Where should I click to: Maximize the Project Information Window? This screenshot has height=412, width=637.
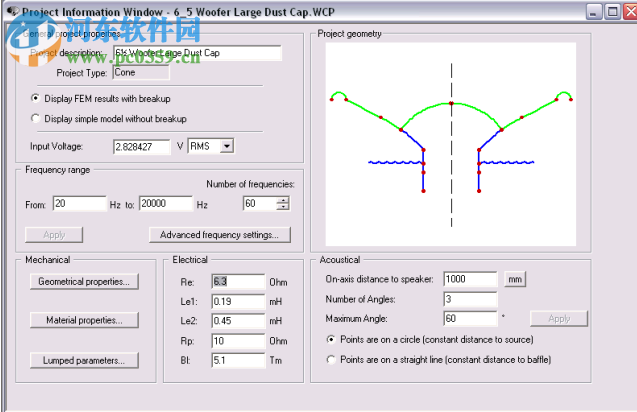[609, 12]
